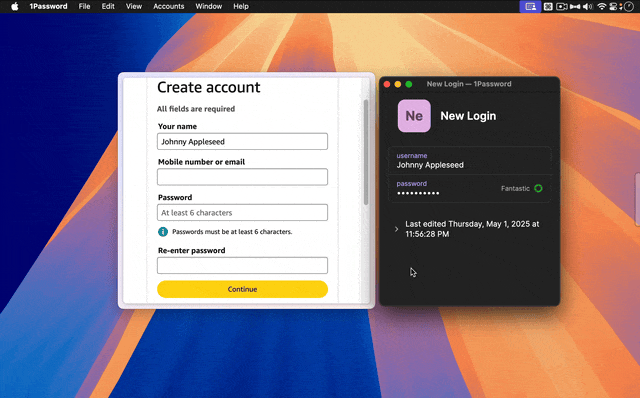Click the Password field with placeholder text
This screenshot has width=640, height=398.
pyautogui.click(x=242, y=212)
